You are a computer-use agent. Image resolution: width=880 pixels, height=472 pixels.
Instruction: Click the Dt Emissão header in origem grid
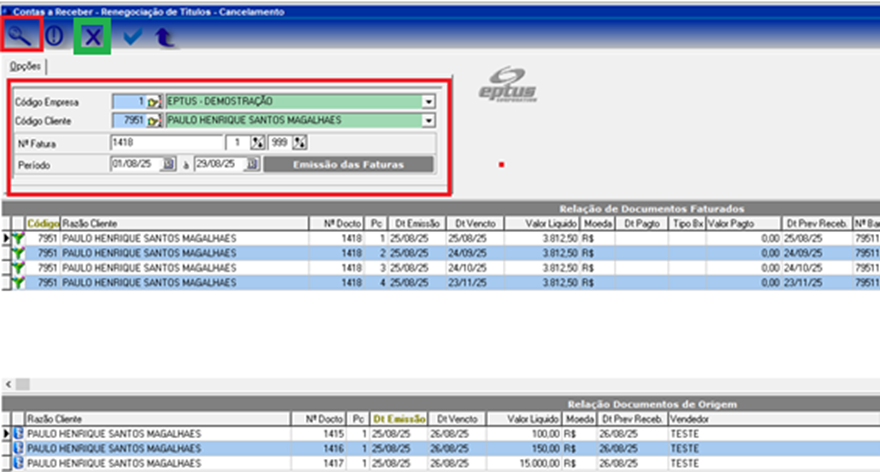pos(398,418)
